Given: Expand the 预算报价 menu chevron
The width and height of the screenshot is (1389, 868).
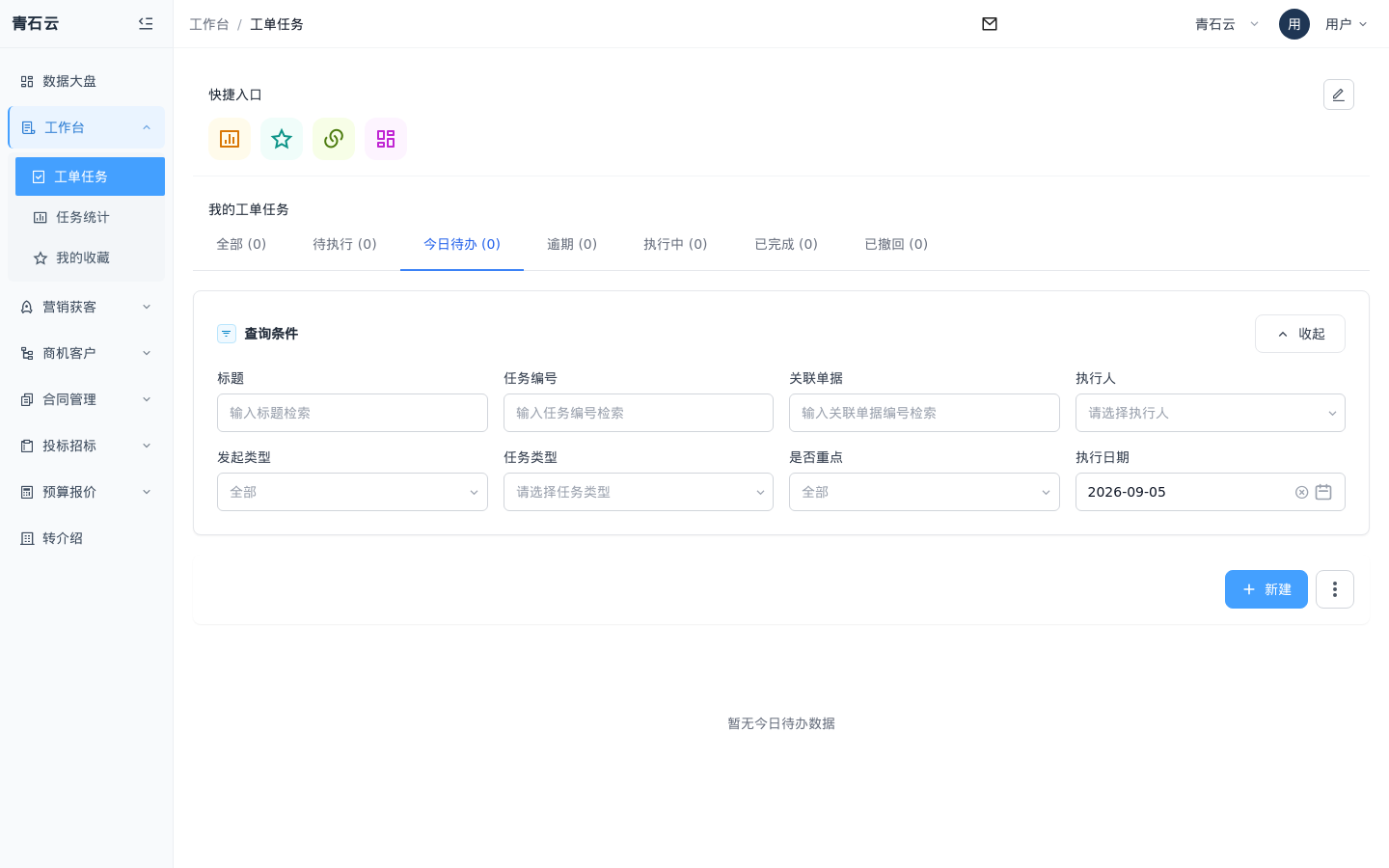Looking at the screenshot, I should click(x=147, y=492).
